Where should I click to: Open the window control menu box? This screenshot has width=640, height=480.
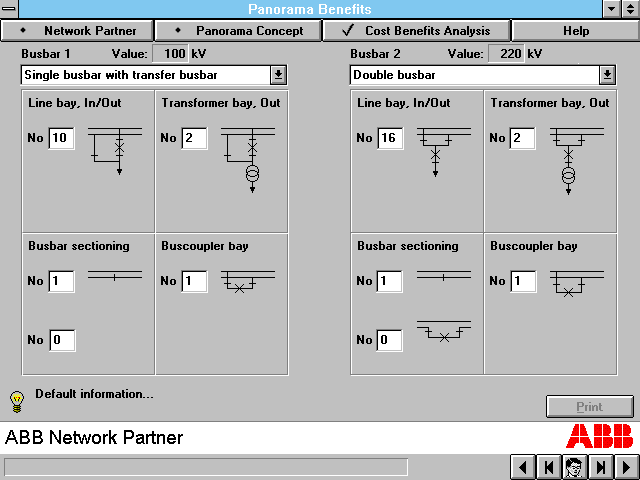pyautogui.click(x=9, y=9)
